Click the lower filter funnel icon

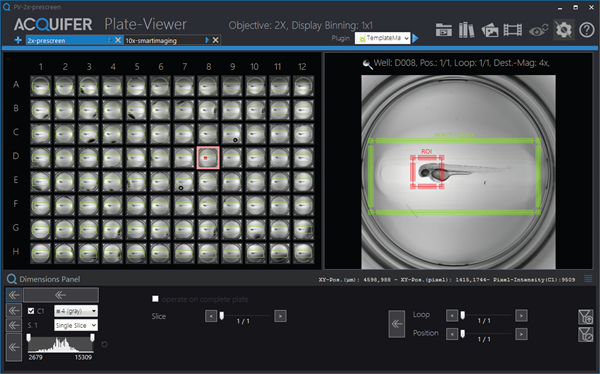point(585,334)
